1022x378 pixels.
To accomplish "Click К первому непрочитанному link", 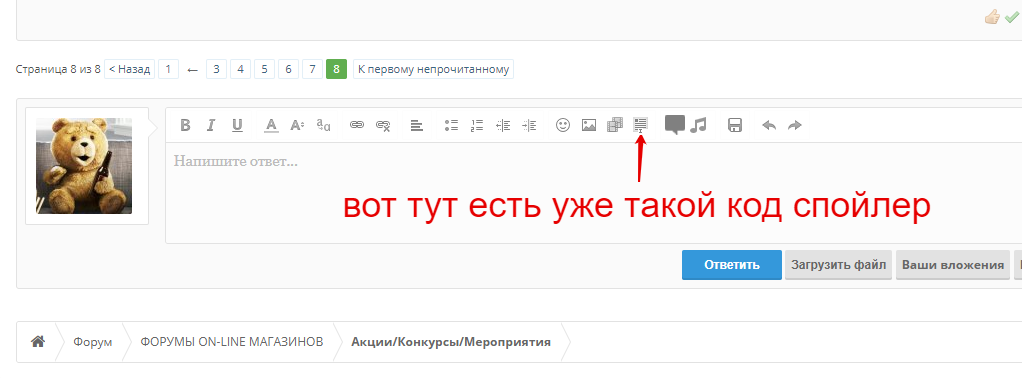I will (433, 69).
